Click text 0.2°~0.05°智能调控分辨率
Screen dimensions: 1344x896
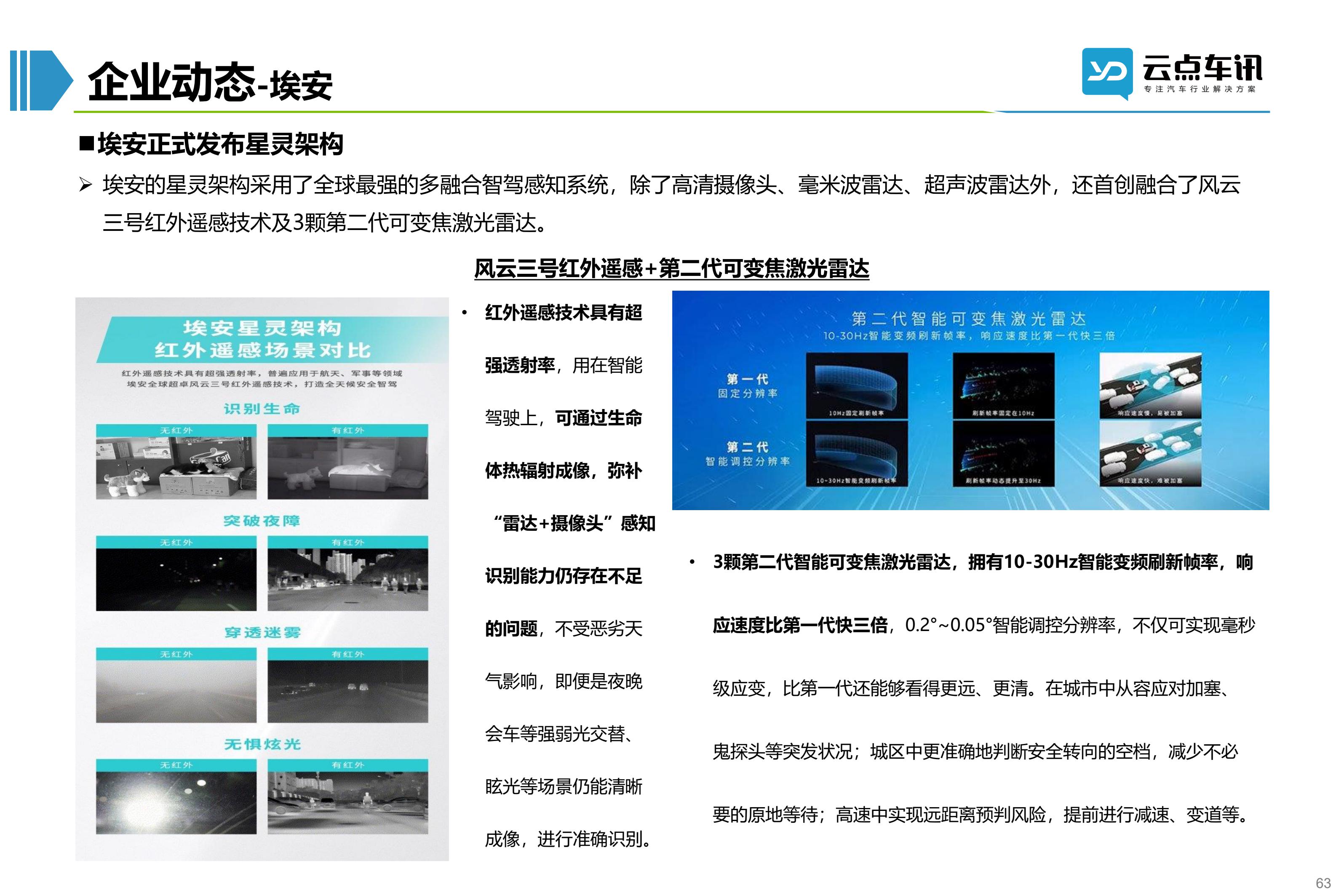(1010, 625)
